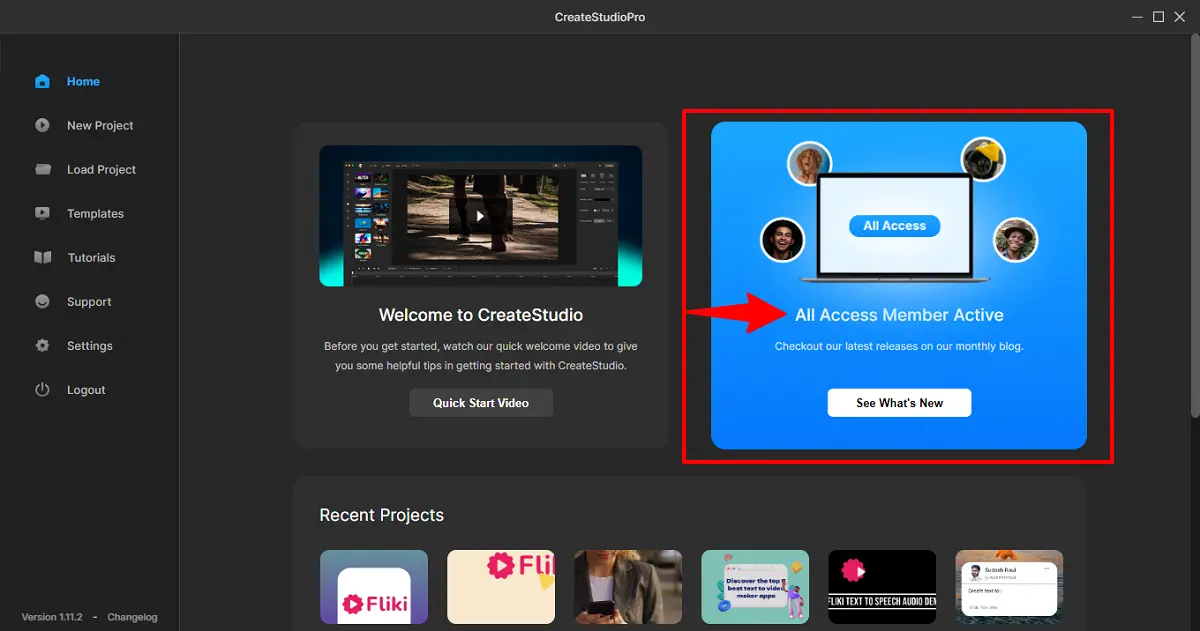Click the New Project play-circle icon
1200x631 pixels.
click(x=41, y=125)
